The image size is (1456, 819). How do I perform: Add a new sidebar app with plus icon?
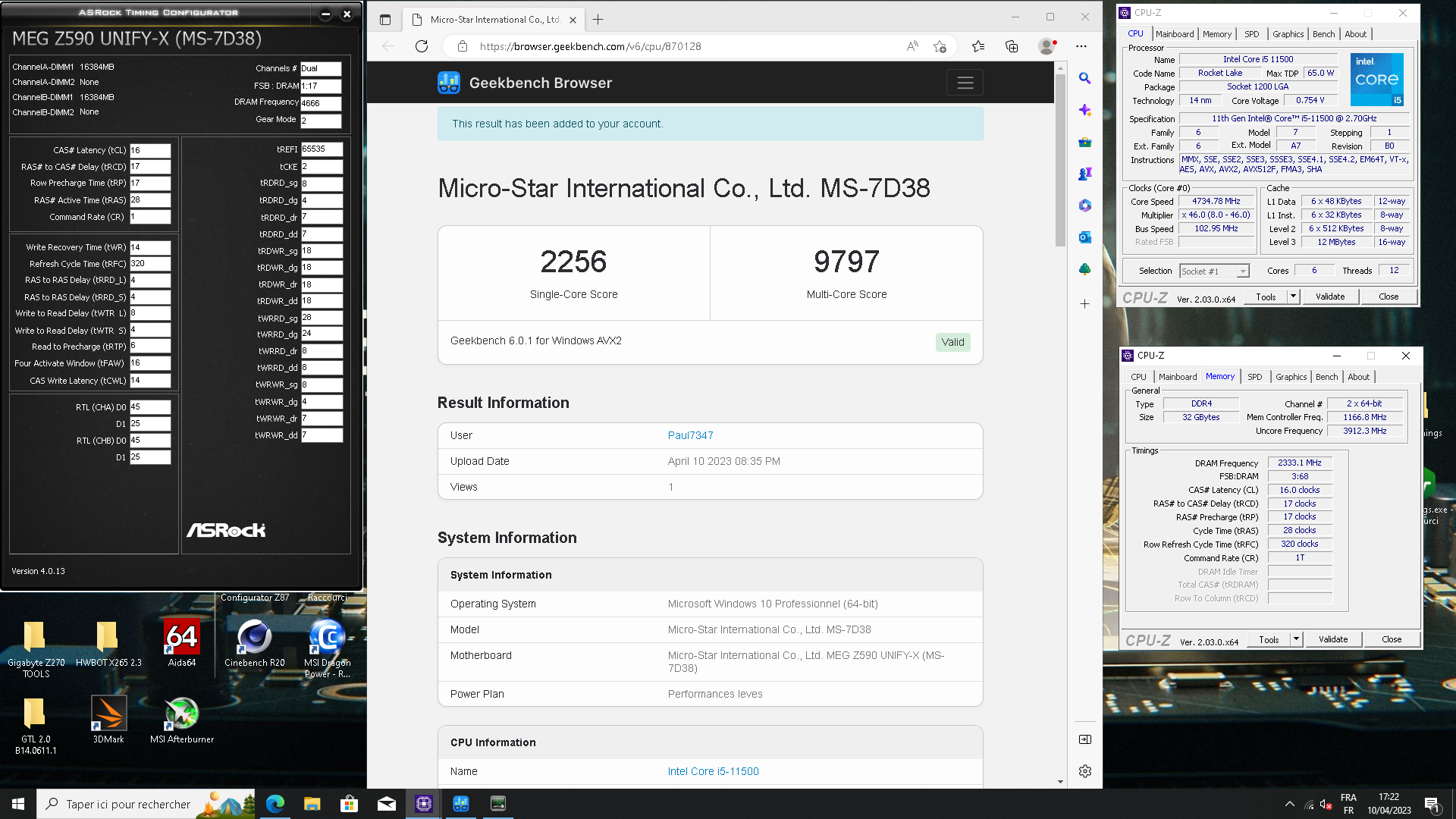coord(1085,304)
